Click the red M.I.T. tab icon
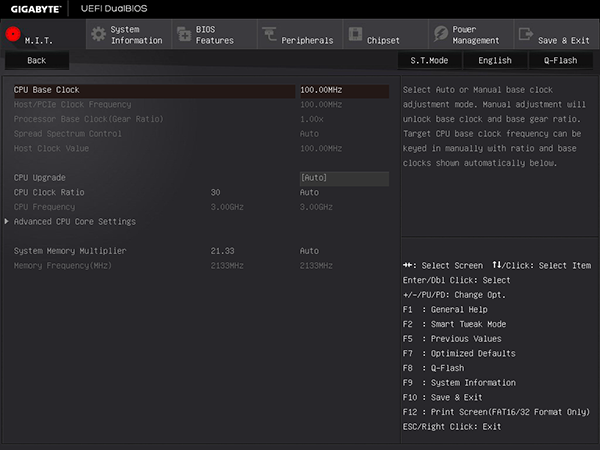Image resolution: width=600 pixels, height=450 pixels. click(13, 34)
